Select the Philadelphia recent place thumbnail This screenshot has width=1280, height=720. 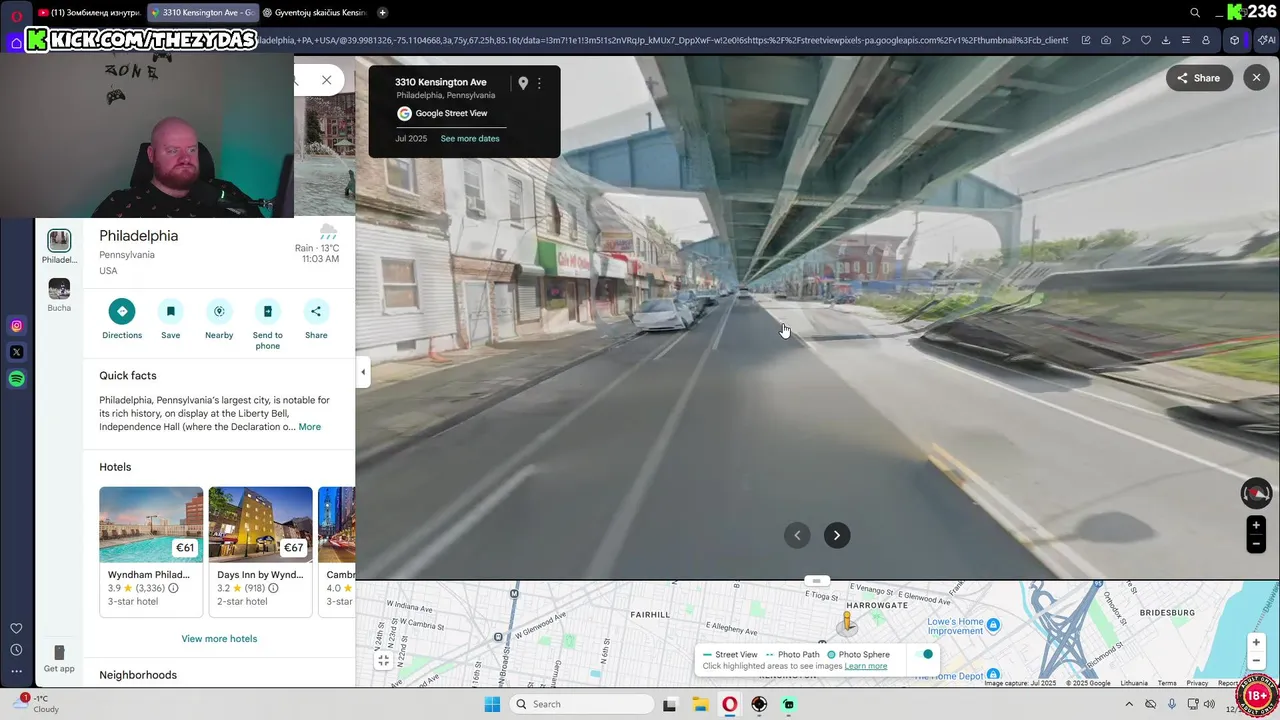pos(59,240)
